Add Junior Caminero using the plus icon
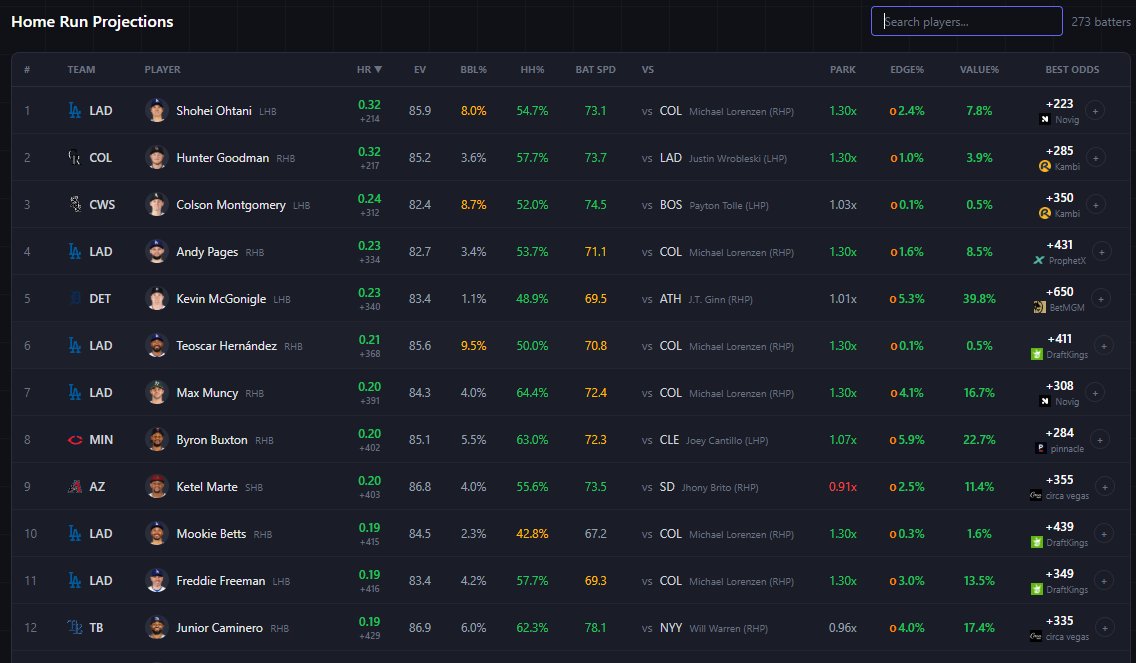Viewport: 1136px width, 663px height. tap(1105, 627)
